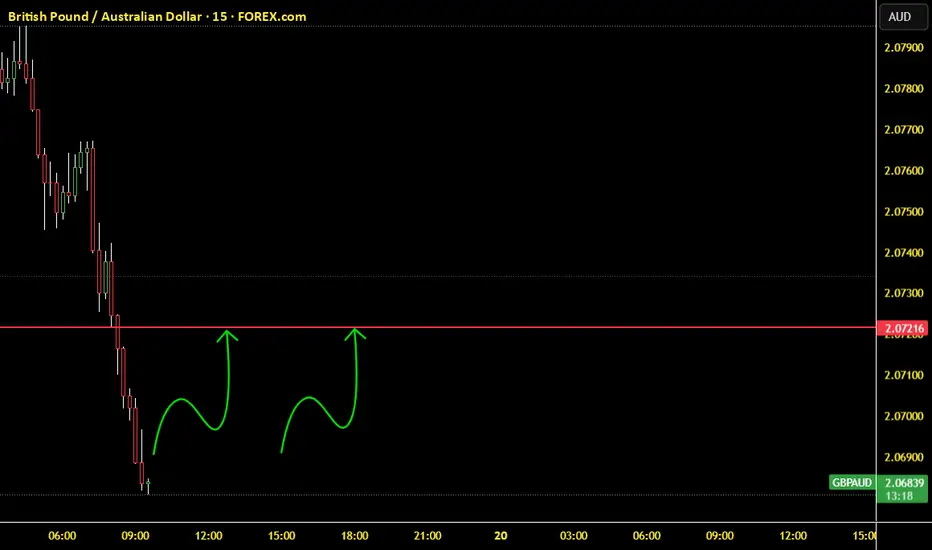This screenshot has height=550, width=932.
Task: Click the 2.07100 price axis label
Action: pos(903,375)
